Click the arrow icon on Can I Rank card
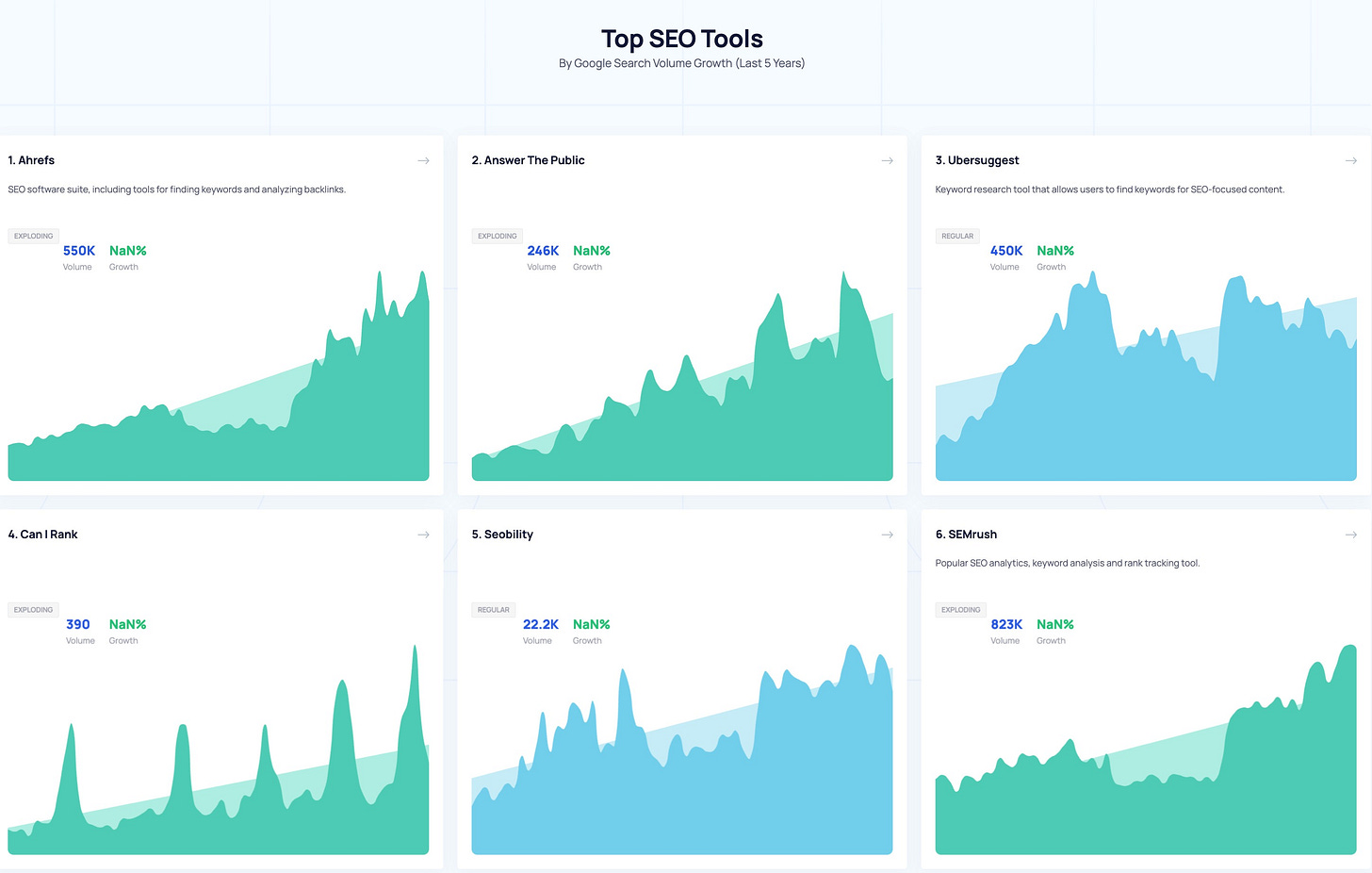 [423, 535]
